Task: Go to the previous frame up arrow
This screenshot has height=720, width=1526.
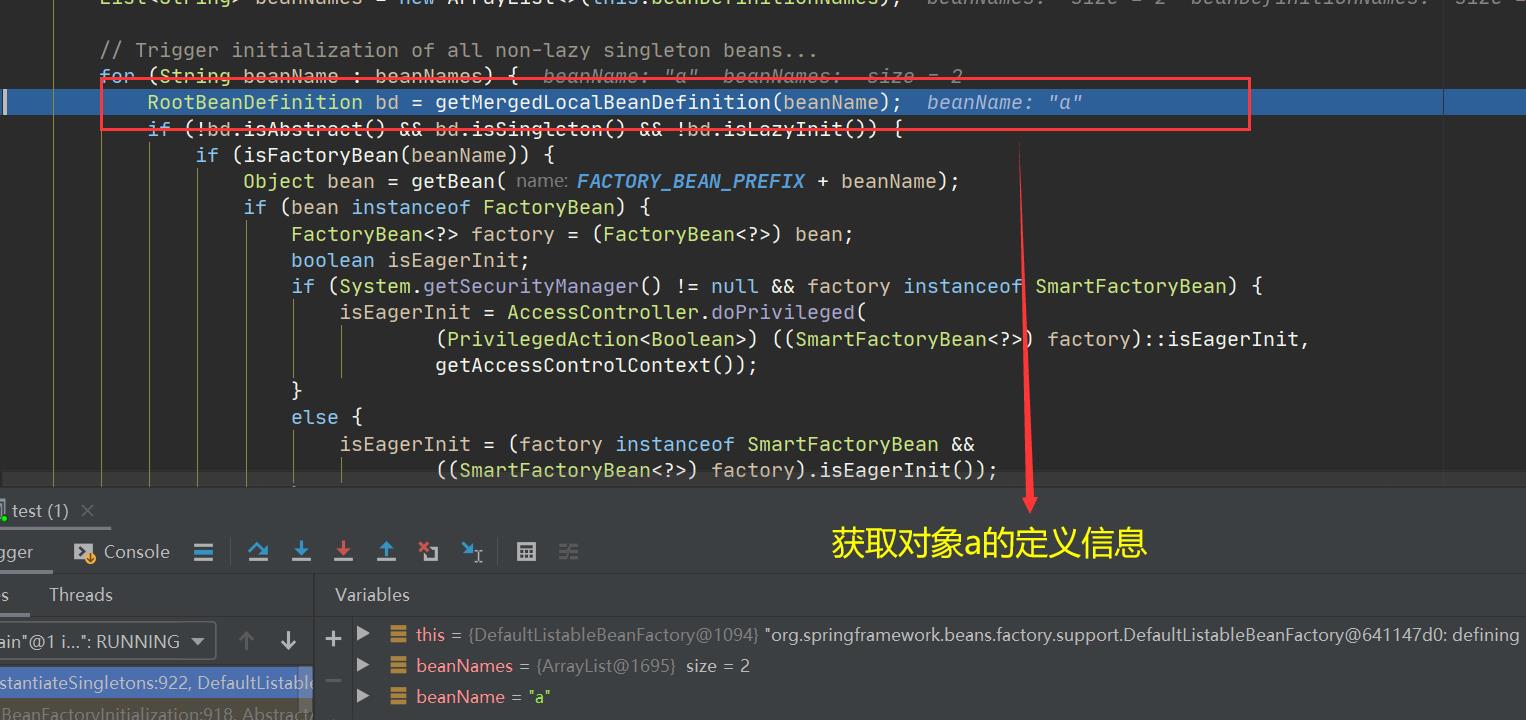Action: point(246,641)
